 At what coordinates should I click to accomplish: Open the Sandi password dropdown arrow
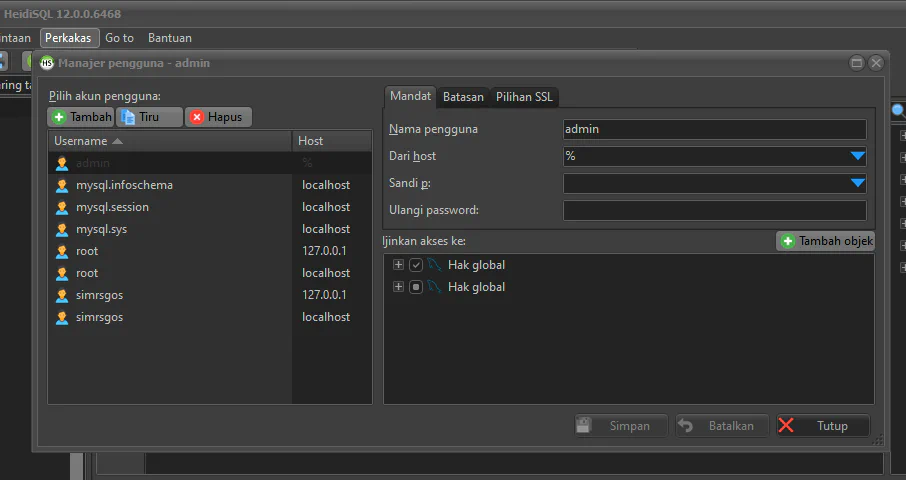pyautogui.click(x=857, y=183)
